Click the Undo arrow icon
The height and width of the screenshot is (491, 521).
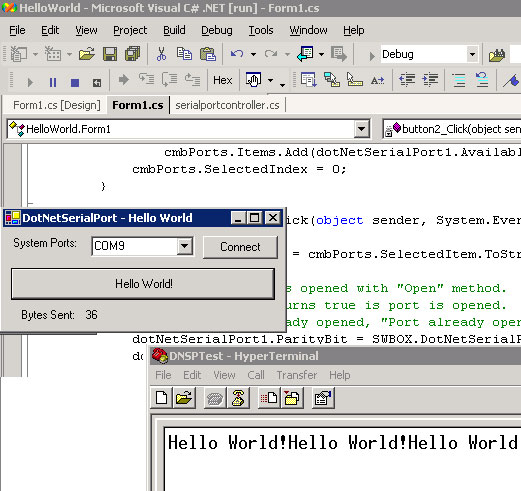click(x=237, y=54)
